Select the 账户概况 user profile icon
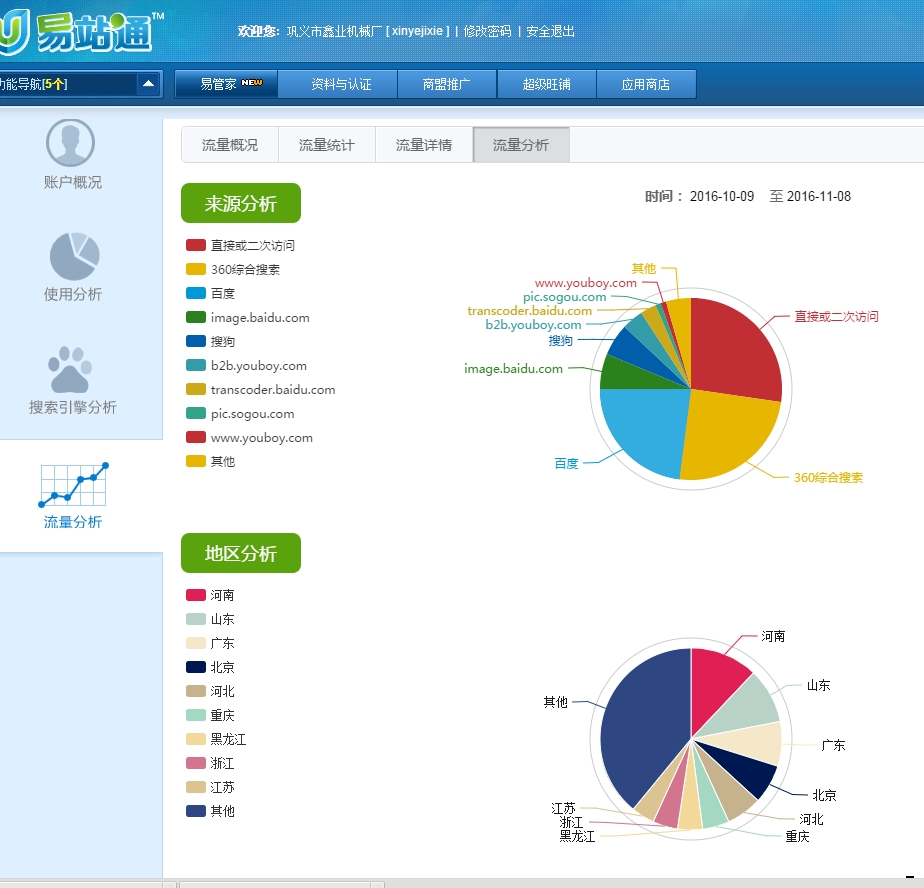The height and width of the screenshot is (888, 924). 70,142
